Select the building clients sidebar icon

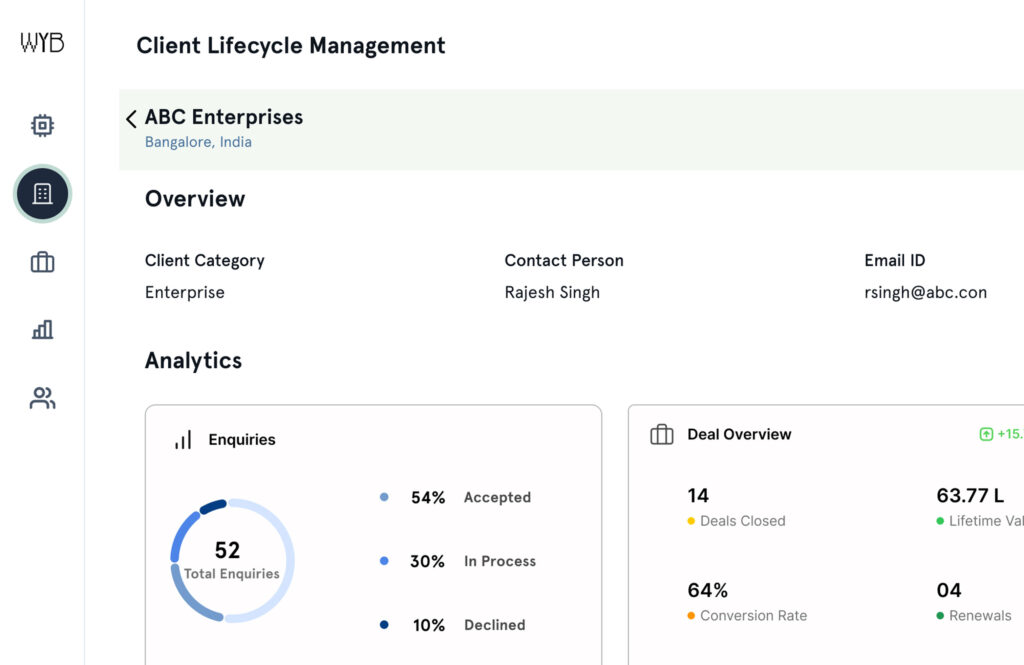(x=42, y=194)
